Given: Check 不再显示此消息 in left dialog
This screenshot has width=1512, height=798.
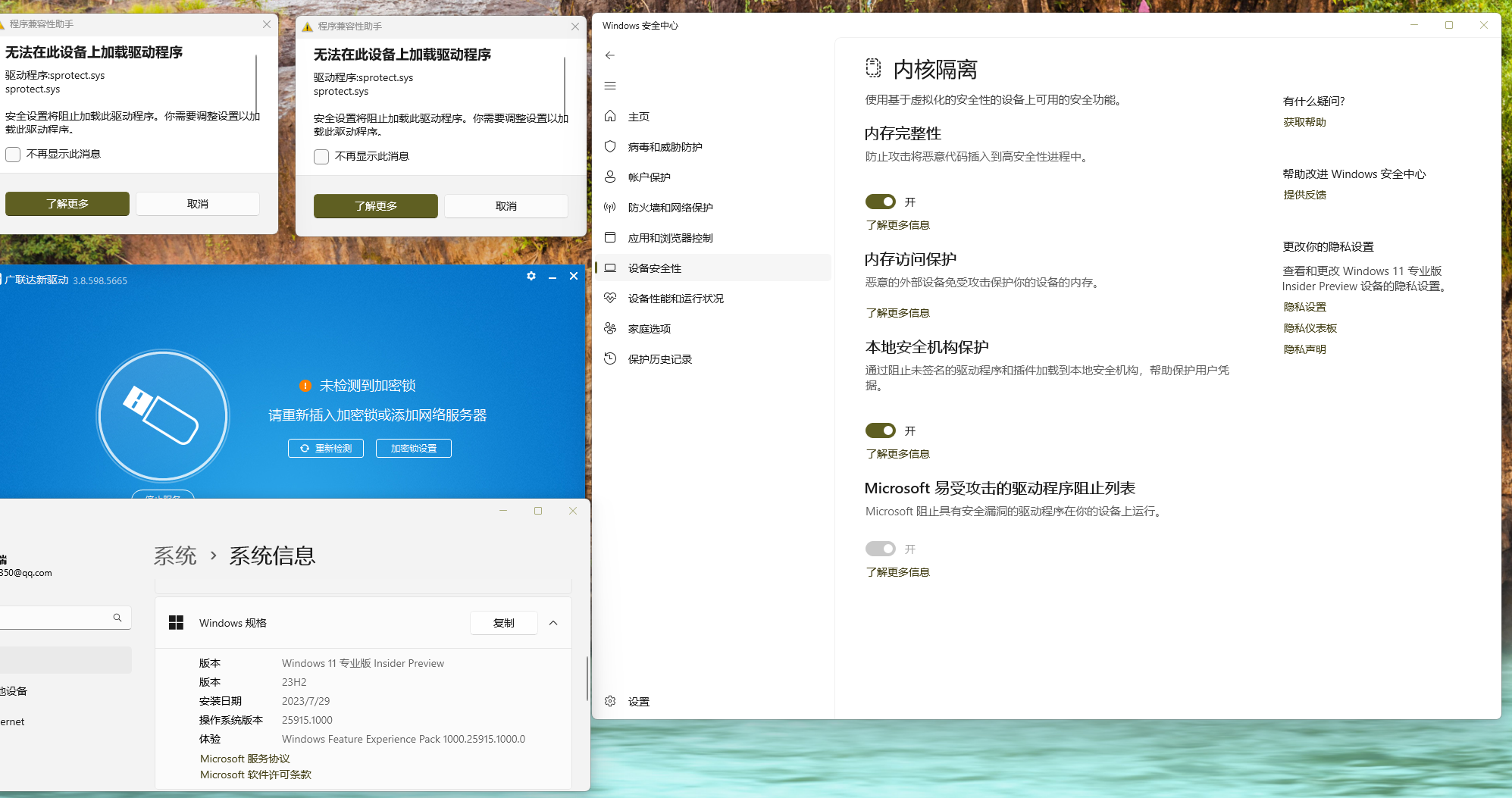Looking at the screenshot, I should click(x=13, y=155).
